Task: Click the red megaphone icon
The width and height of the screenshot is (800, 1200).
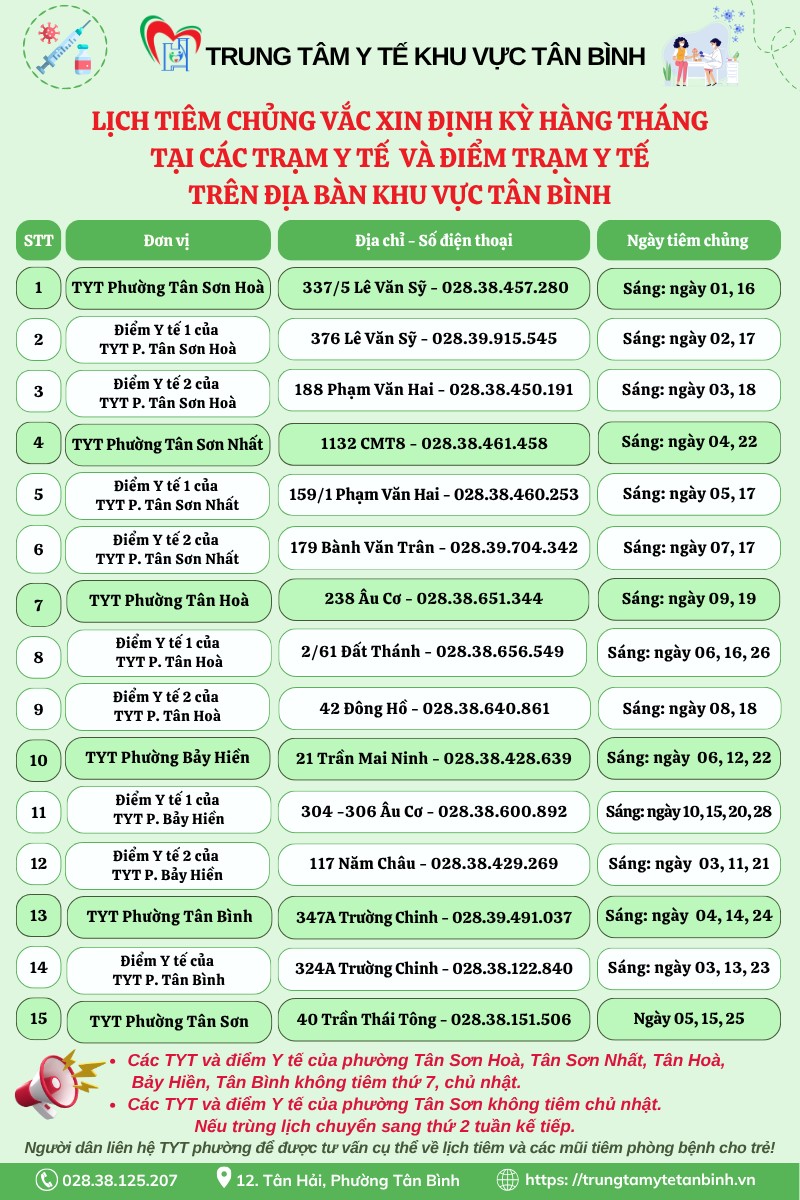Action: tap(57, 1085)
